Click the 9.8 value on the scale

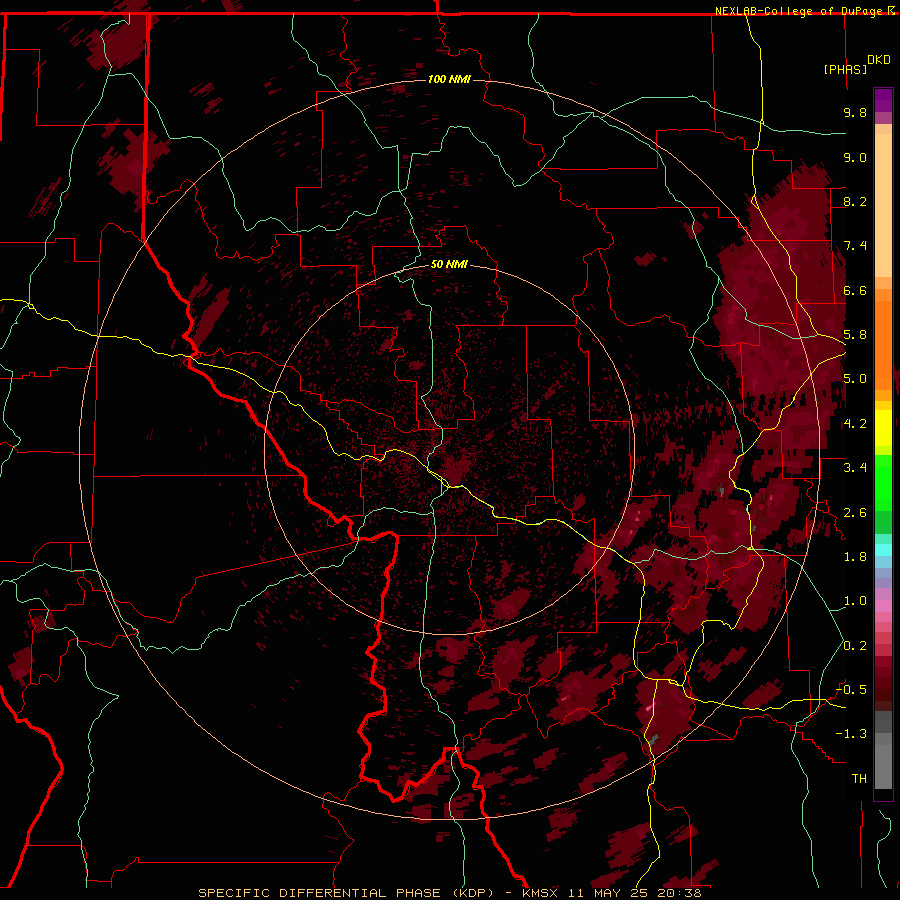pyautogui.click(x=855, y=112)
